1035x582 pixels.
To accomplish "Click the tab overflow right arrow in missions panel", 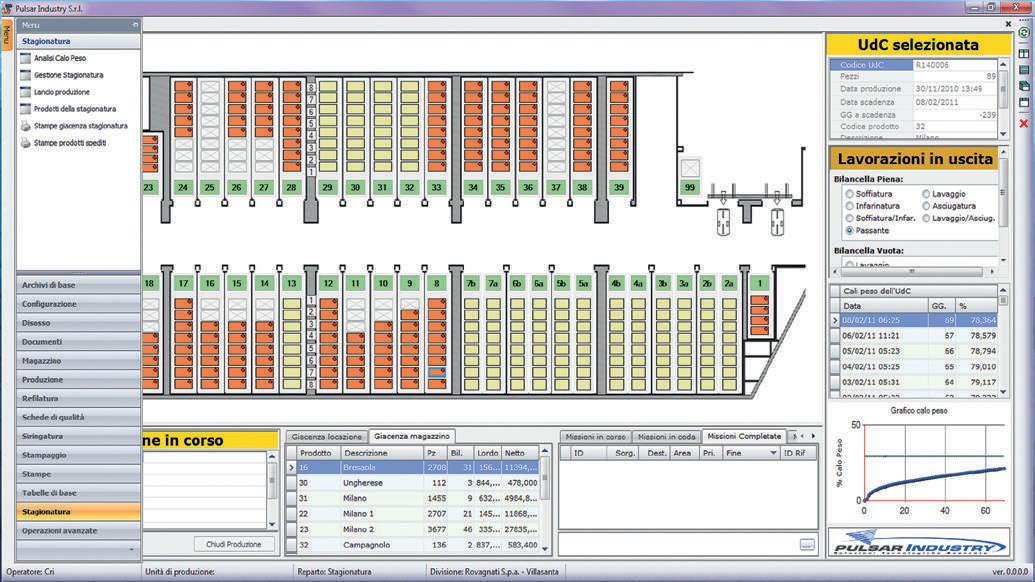I will click(813, 436).
